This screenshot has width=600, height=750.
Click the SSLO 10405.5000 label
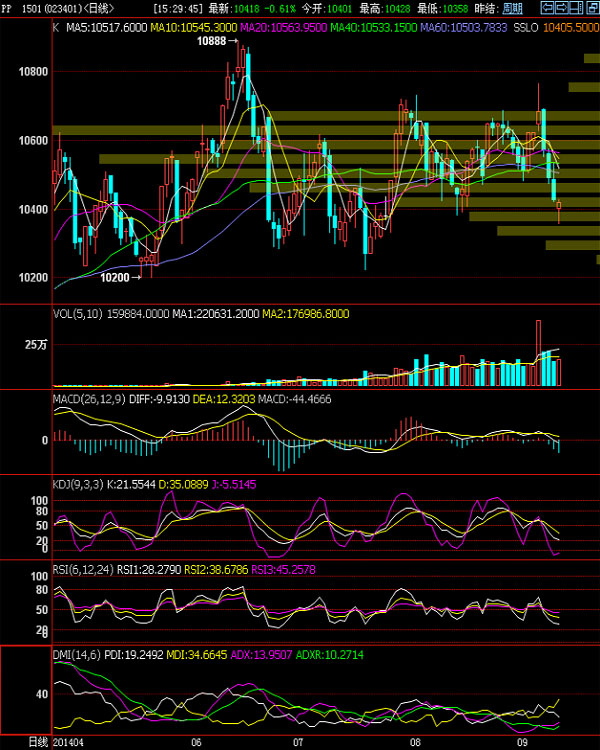(556, 28)
